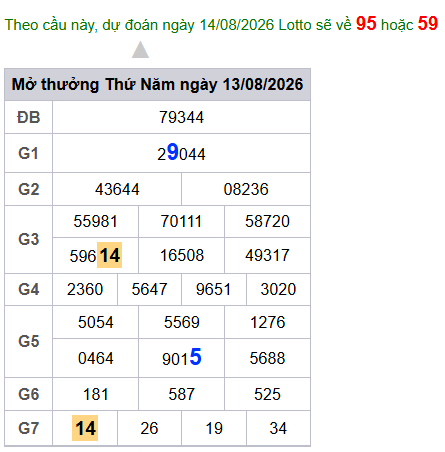Select the ĐB row label
Screen dimensions: 445x452
coord(29,117)
